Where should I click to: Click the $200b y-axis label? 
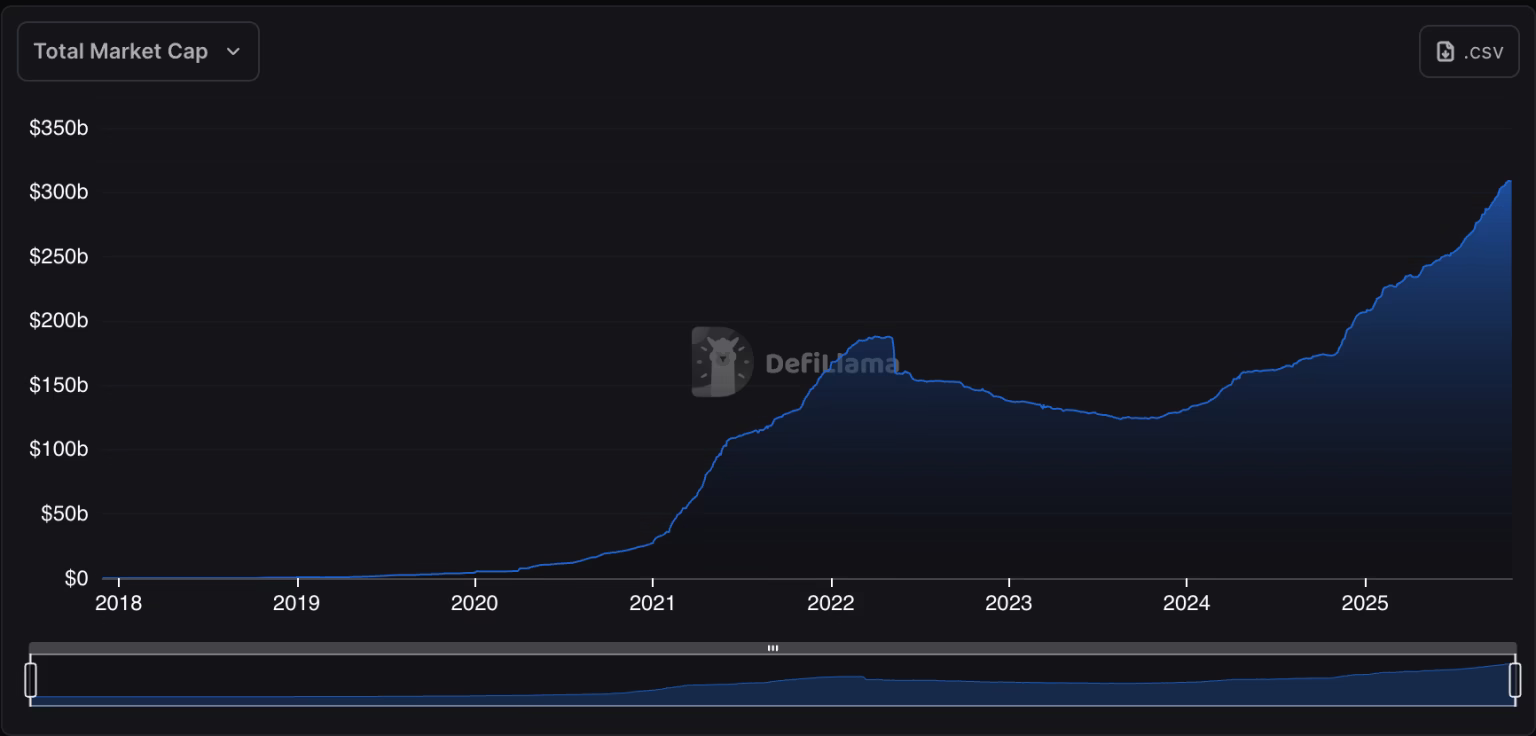click(x=59, y=321)
